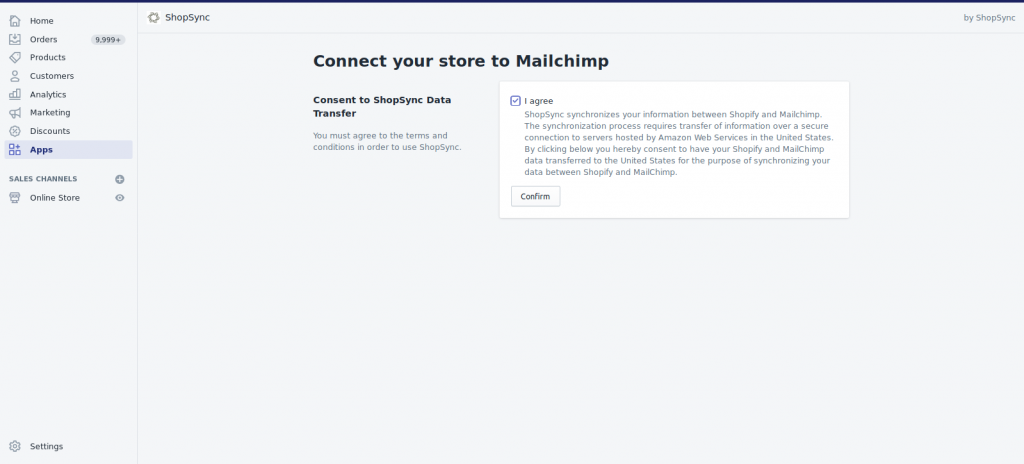Click the 'by ShopSync' text

[x=989, y=18]
